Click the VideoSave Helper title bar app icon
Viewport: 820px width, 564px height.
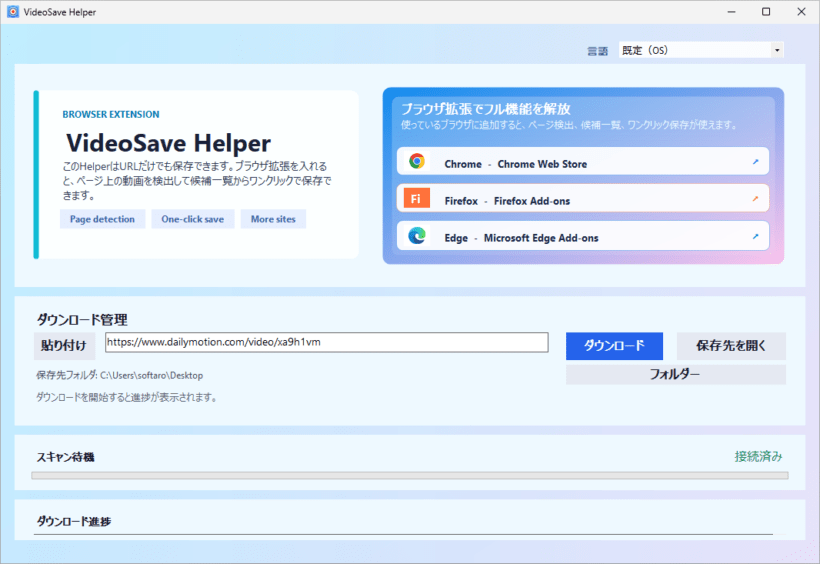(x=13, y=12)
